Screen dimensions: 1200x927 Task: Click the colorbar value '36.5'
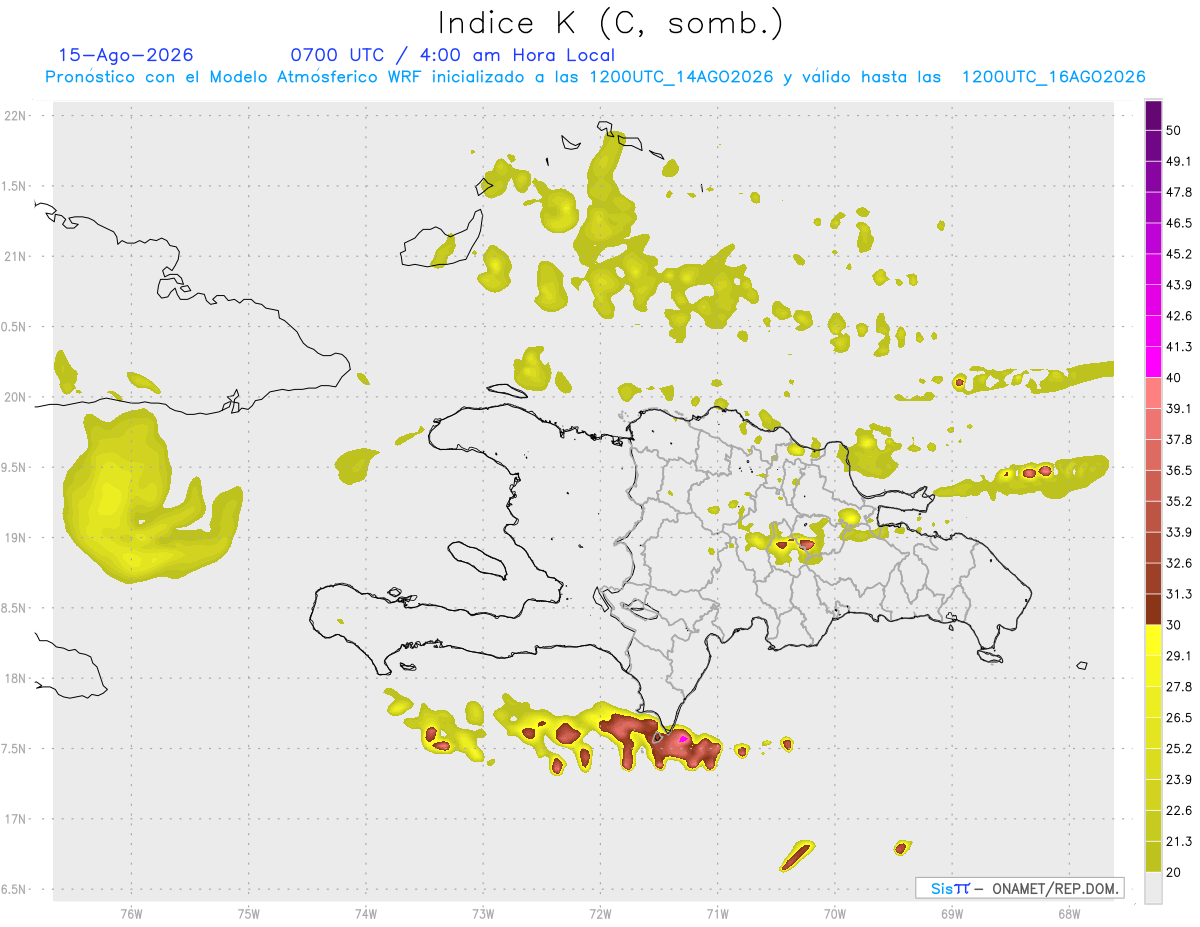click(1179, 470)
